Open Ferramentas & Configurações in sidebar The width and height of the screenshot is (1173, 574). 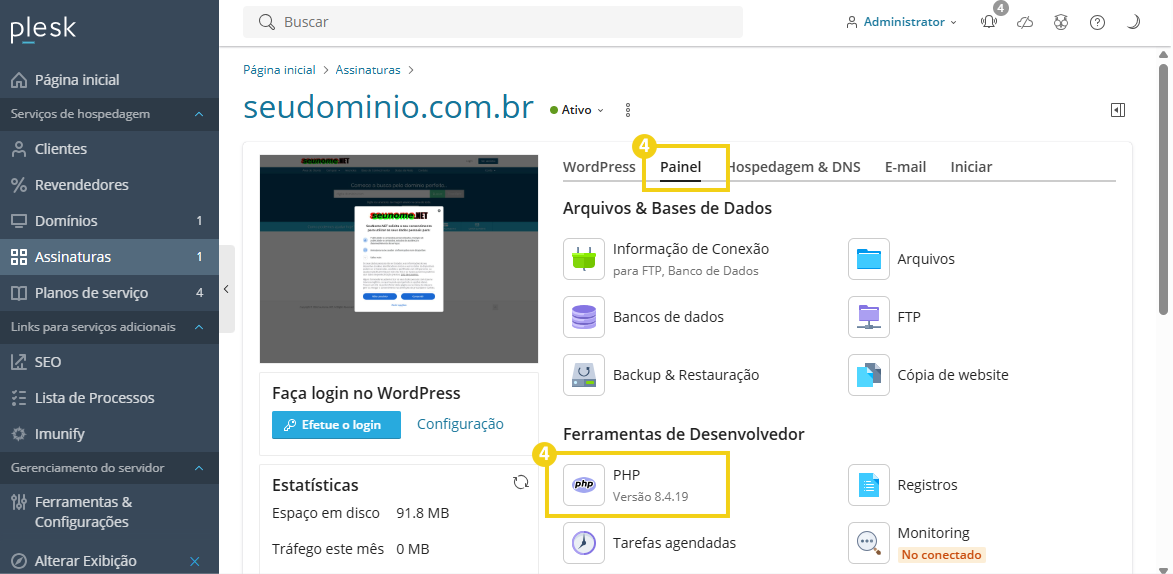109,512
